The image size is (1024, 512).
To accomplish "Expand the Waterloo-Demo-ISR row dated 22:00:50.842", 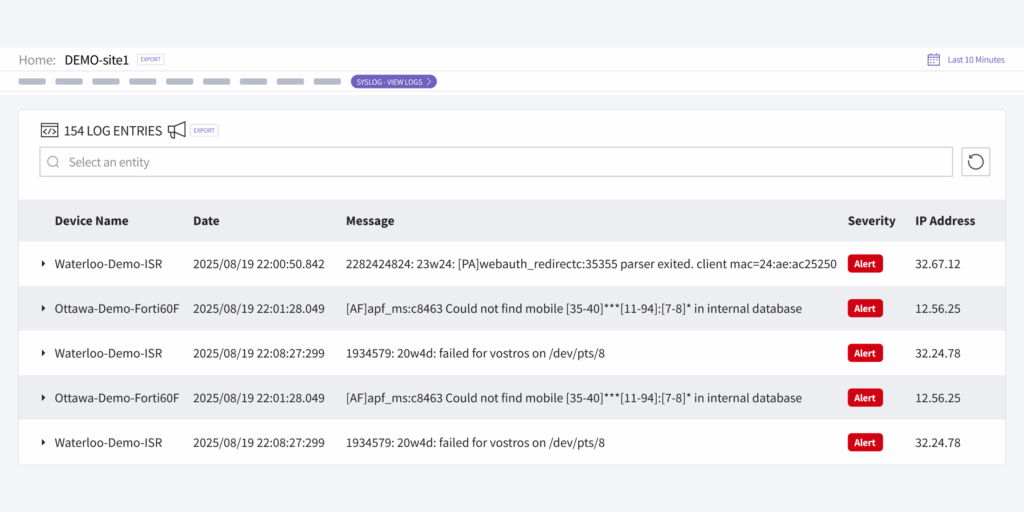I will coord(43,264).
